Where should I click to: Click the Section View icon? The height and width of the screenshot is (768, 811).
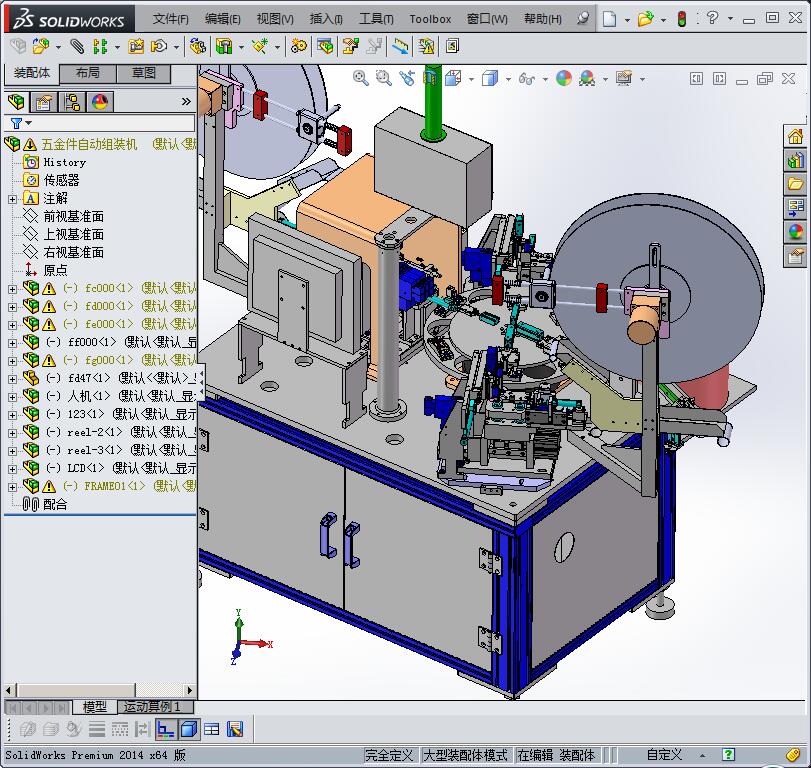[x=430, y=79]
